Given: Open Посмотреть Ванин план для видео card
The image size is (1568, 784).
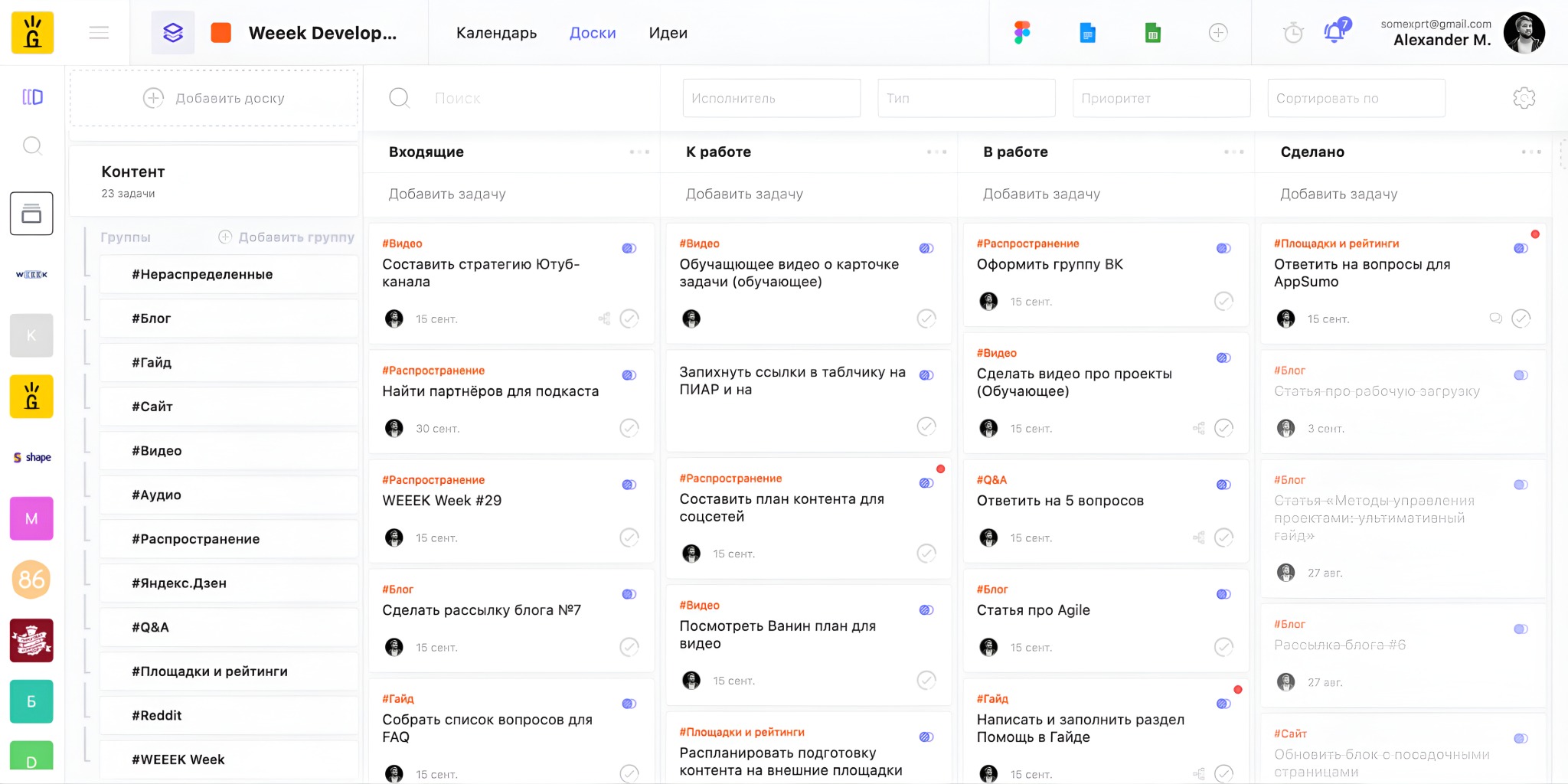Looking at the screenshot, I should click(808, 645).
